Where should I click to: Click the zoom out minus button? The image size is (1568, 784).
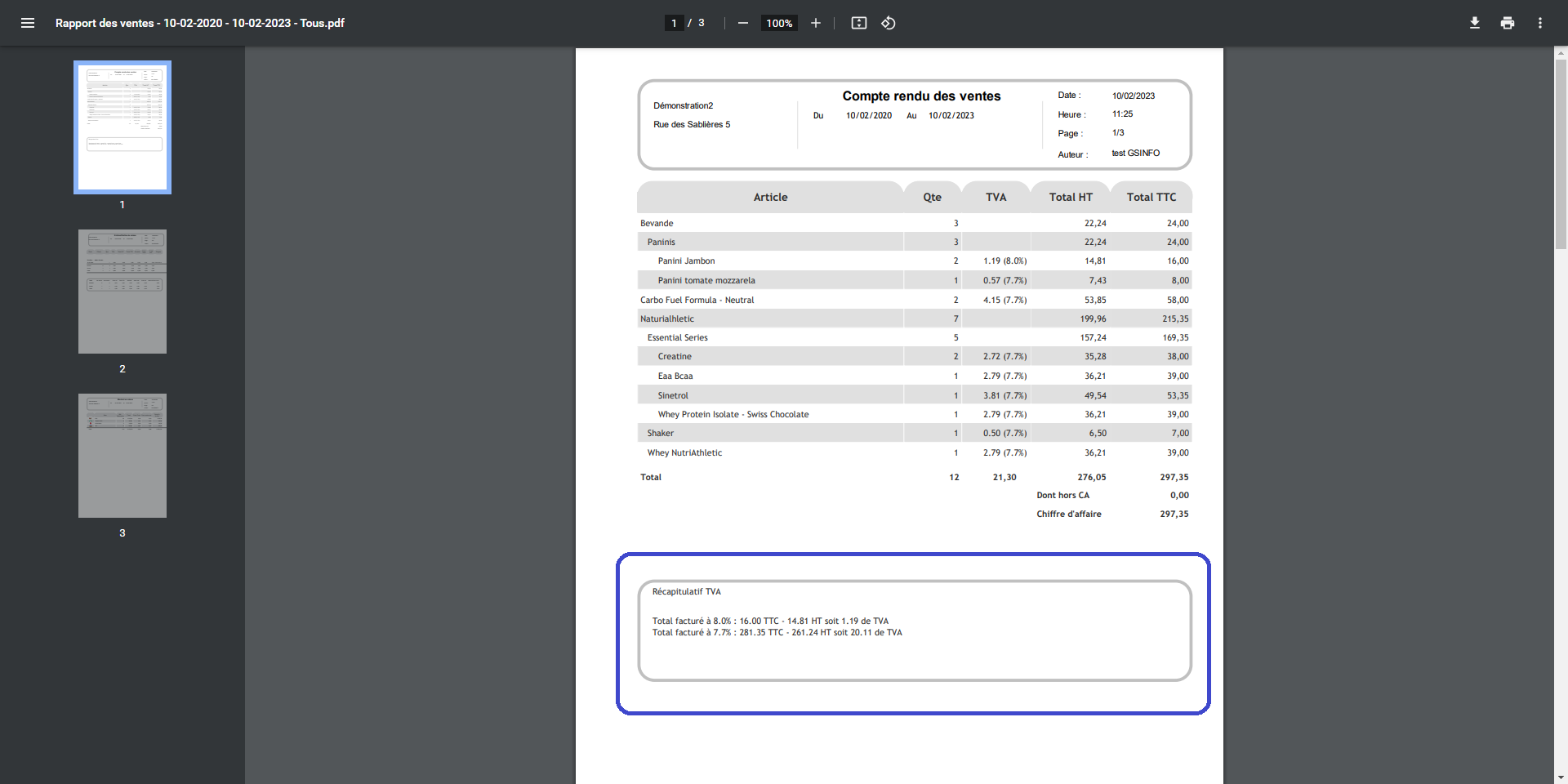(x=742, y=23)
